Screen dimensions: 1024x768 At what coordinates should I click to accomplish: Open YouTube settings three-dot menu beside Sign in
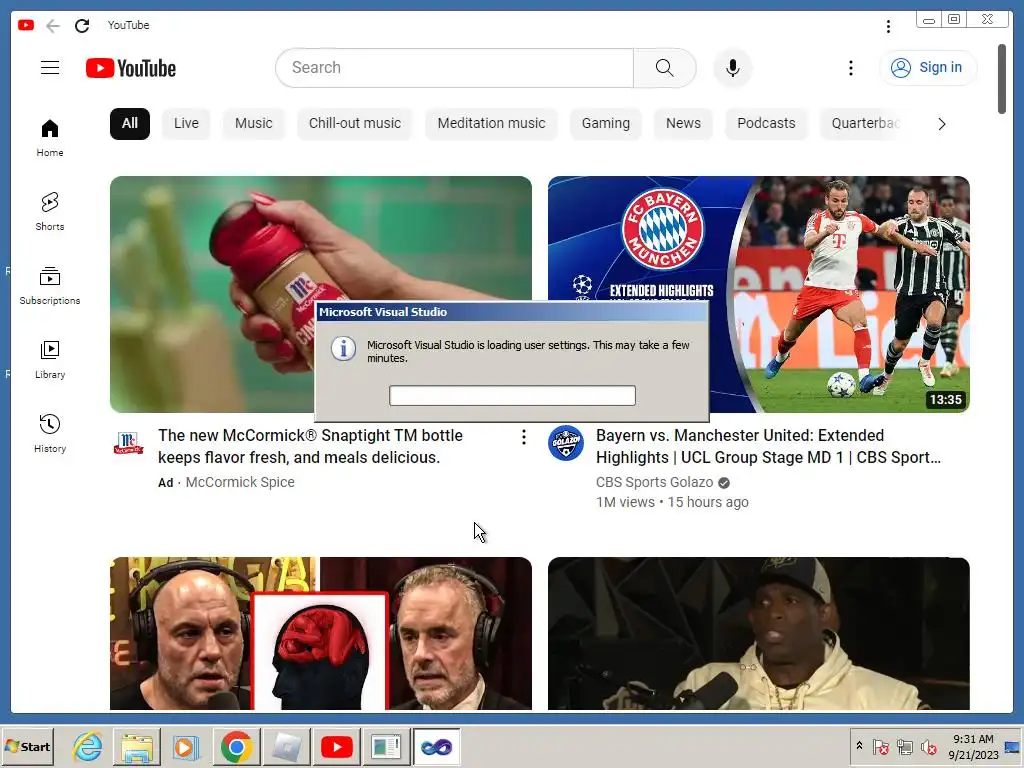click(850, 68)
